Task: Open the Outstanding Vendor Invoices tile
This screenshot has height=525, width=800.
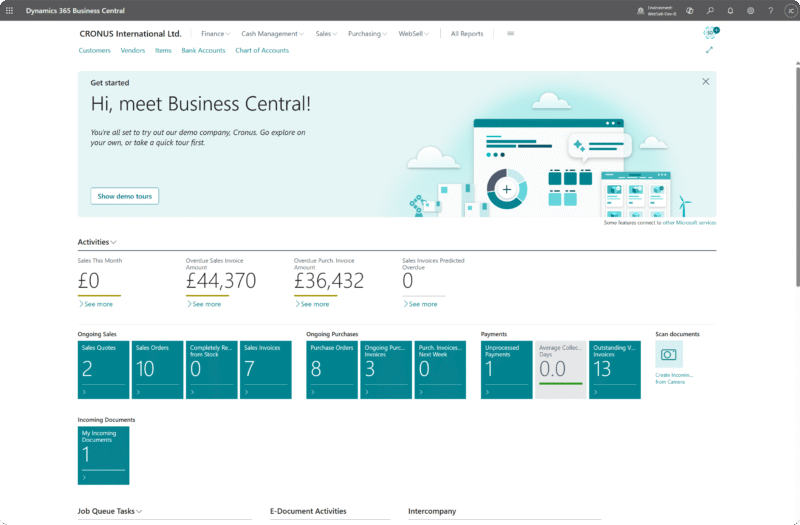Action: [x=615, y=370]
